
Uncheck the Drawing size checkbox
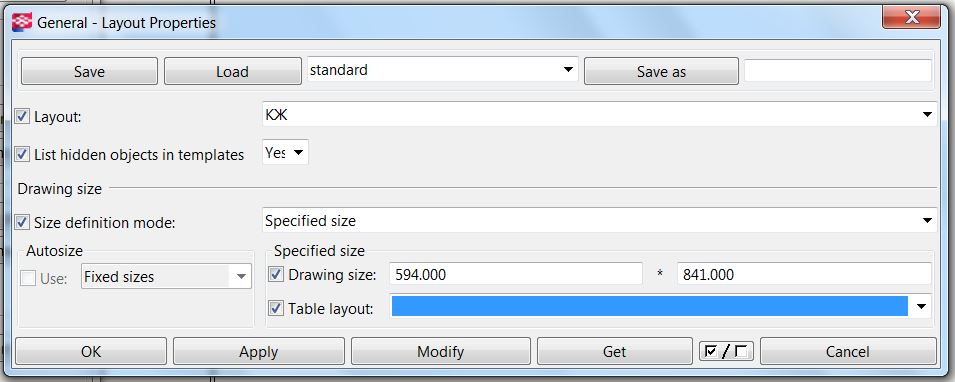click(276, 275)
